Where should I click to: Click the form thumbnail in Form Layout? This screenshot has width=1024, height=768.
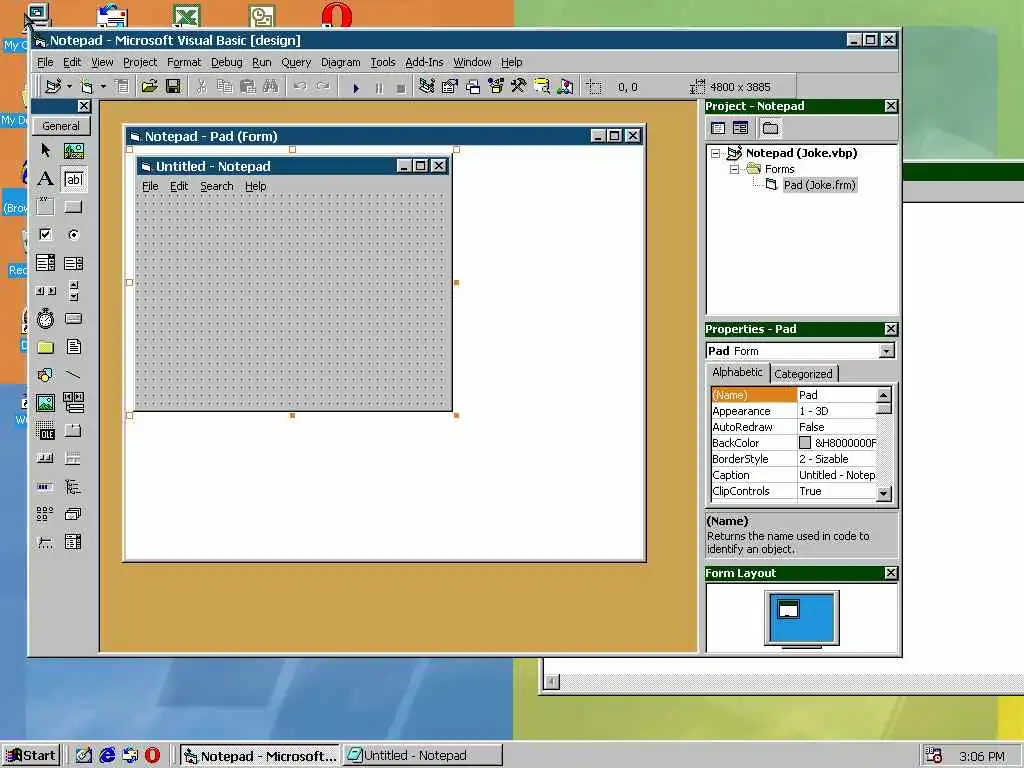(x=789, y=609)
